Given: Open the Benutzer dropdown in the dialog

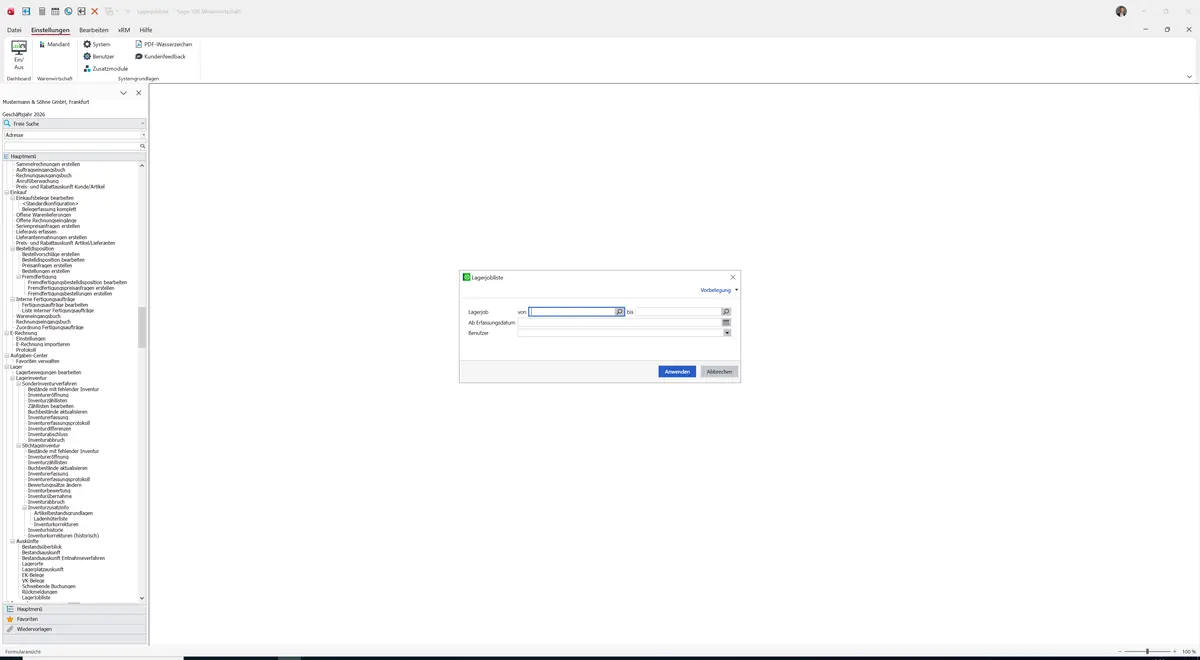Looking at the screenshot, I should coord(727,333).
